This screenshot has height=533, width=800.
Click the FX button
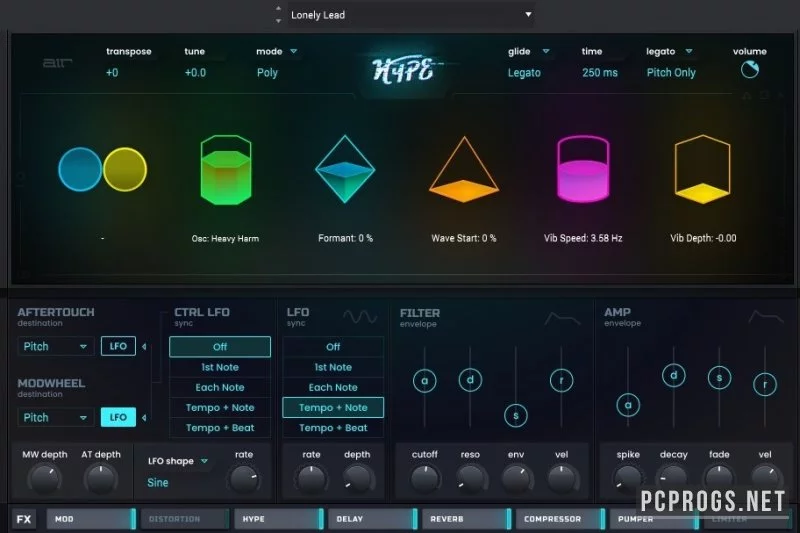click(24, 519)
